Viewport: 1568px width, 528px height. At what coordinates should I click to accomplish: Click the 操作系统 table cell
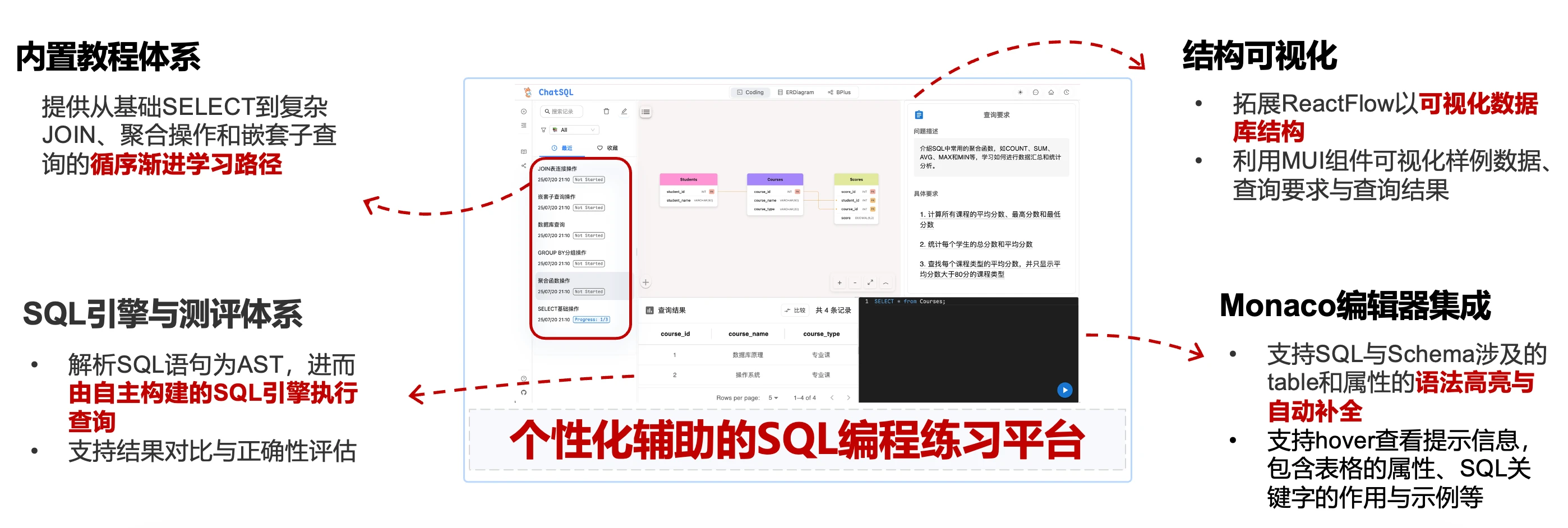click(x=748, y=375)
